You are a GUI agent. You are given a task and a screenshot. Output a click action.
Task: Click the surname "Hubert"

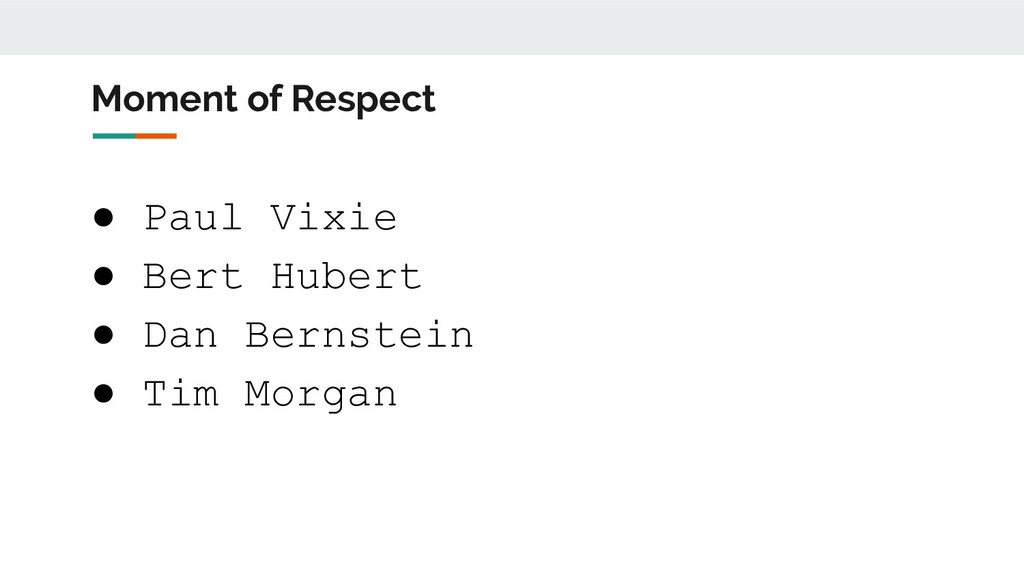[346, 276]
